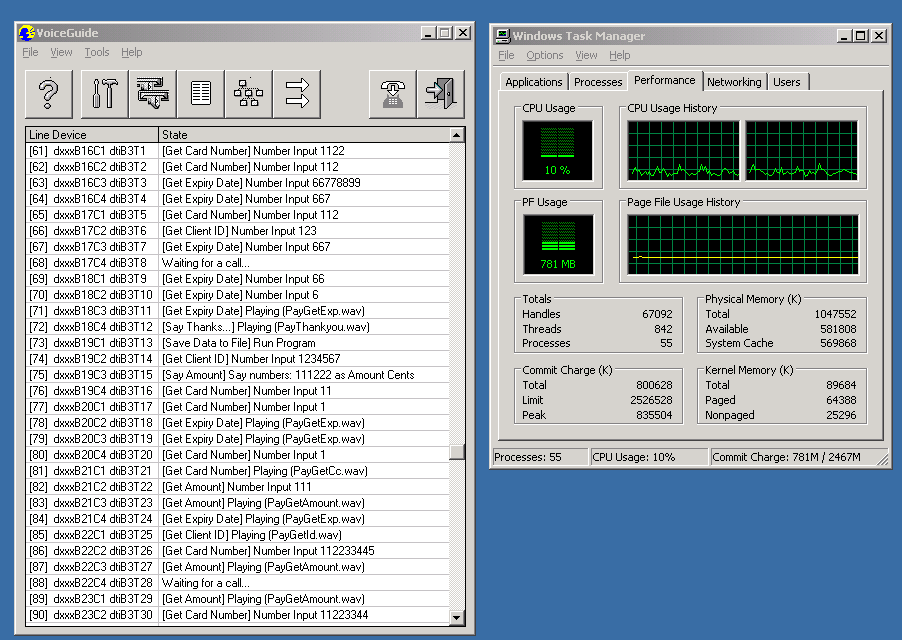The image size is (902, 640).
Task: Click status bar Processes: 55 entry
Action: click(x=541, y=457)
